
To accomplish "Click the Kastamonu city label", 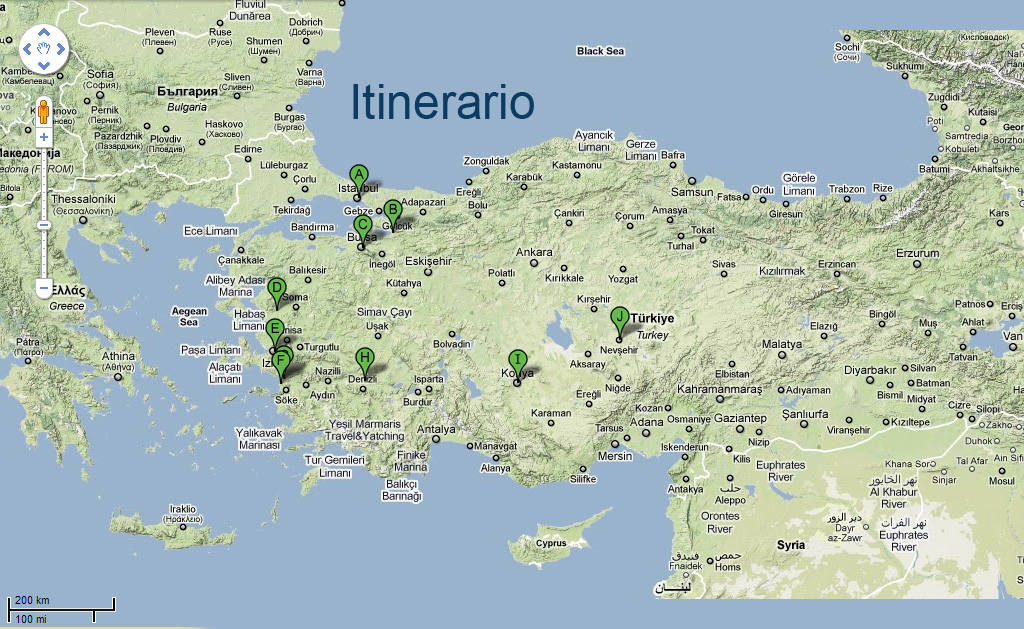I will [x=577, y=165].
